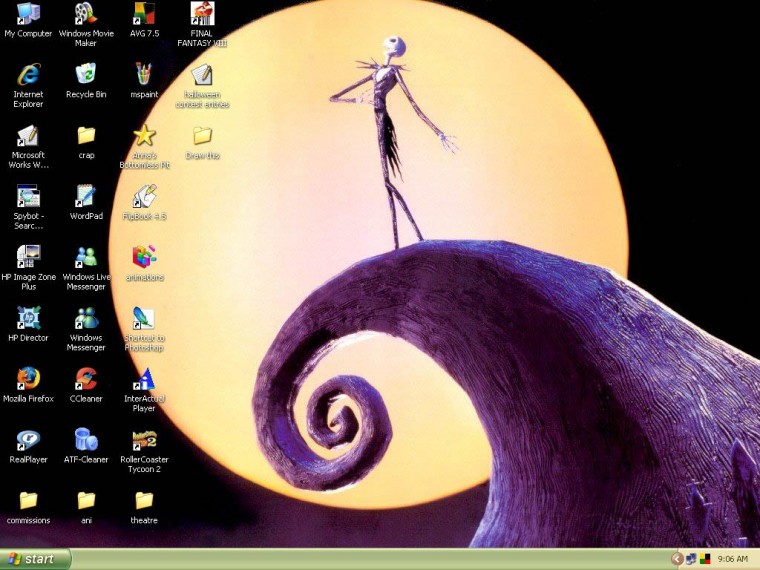Screen dimensions: 760x570
Task: Select the CCleaner shortcut icon
Action: 86,380
